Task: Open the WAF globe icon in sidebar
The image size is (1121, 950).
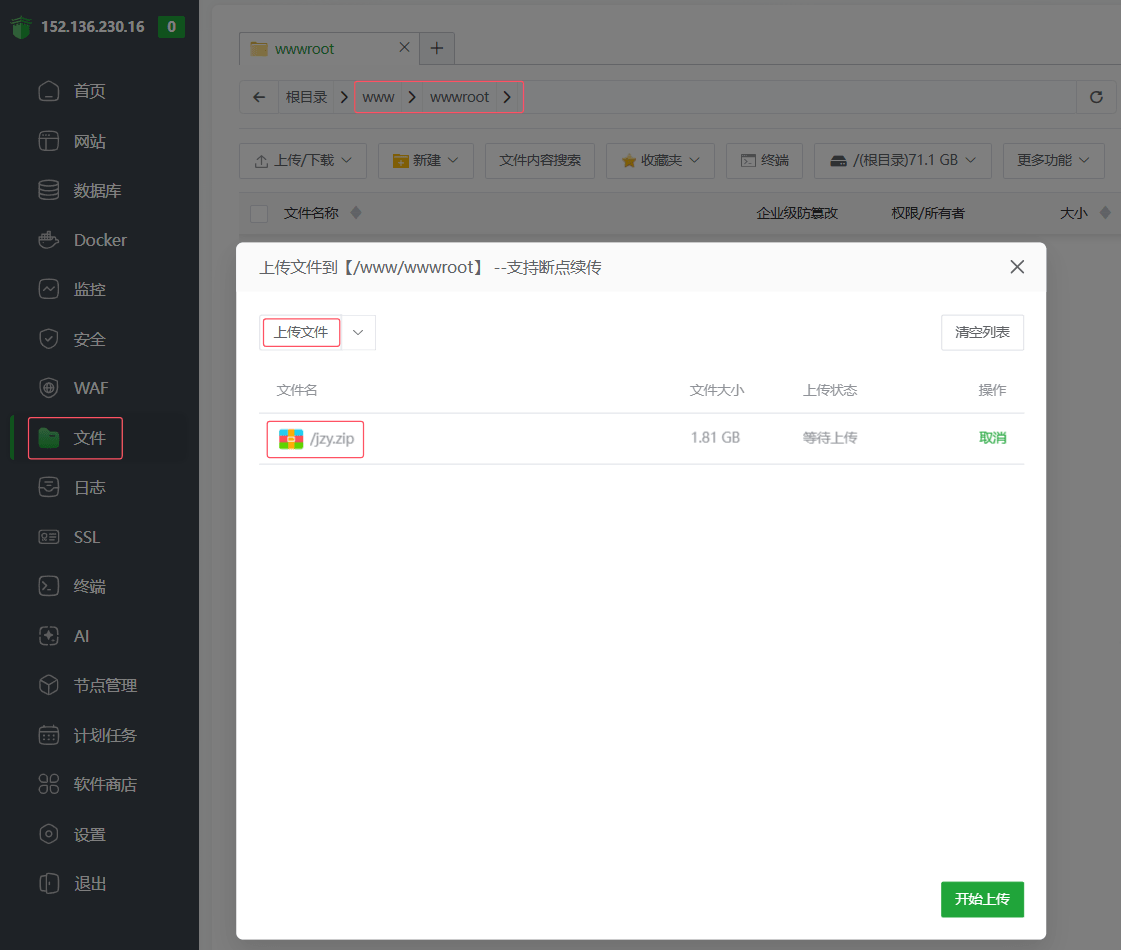Action: tap(49, 388)
